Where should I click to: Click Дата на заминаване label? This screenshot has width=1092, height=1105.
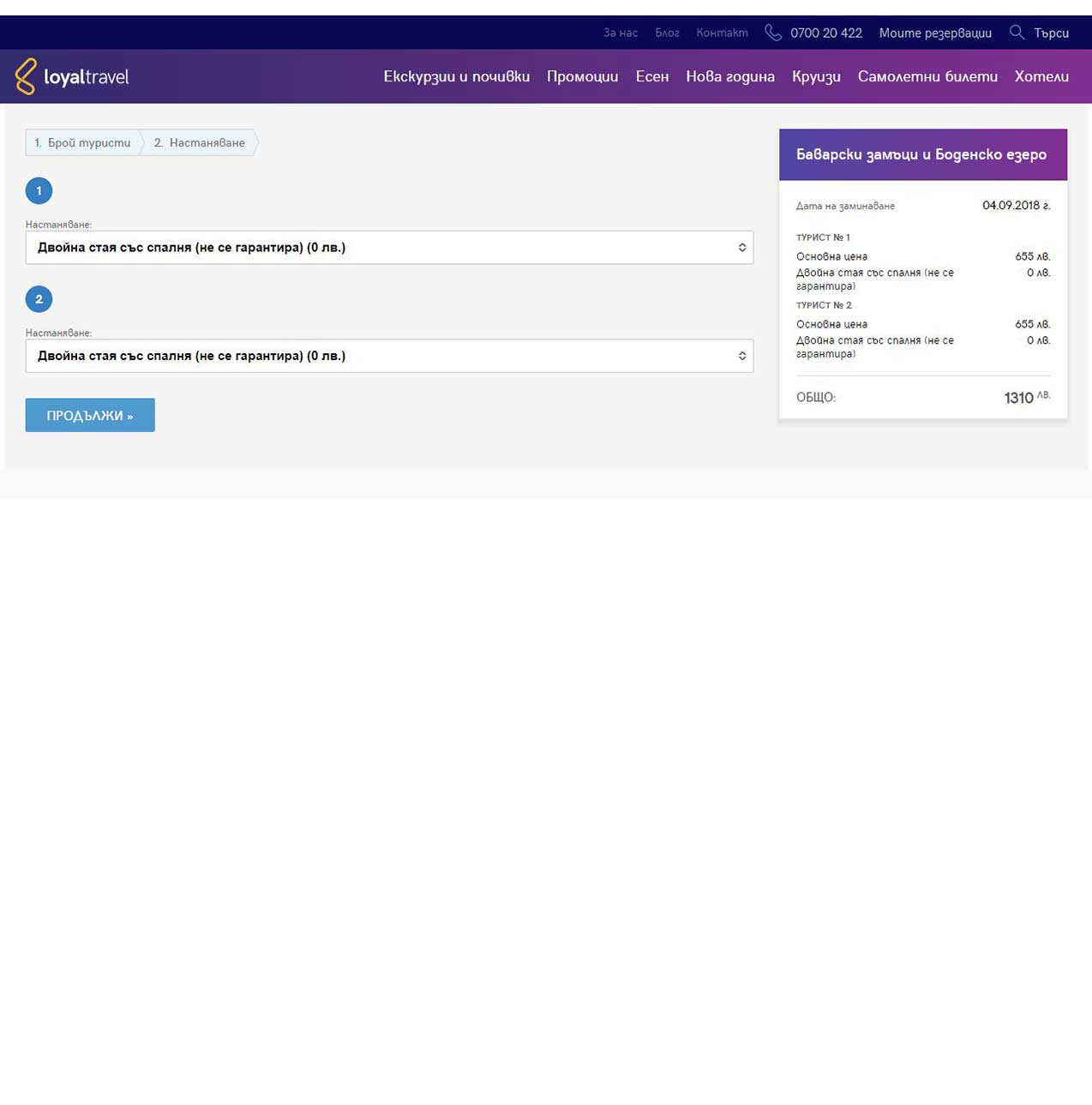tap(845, 206)
